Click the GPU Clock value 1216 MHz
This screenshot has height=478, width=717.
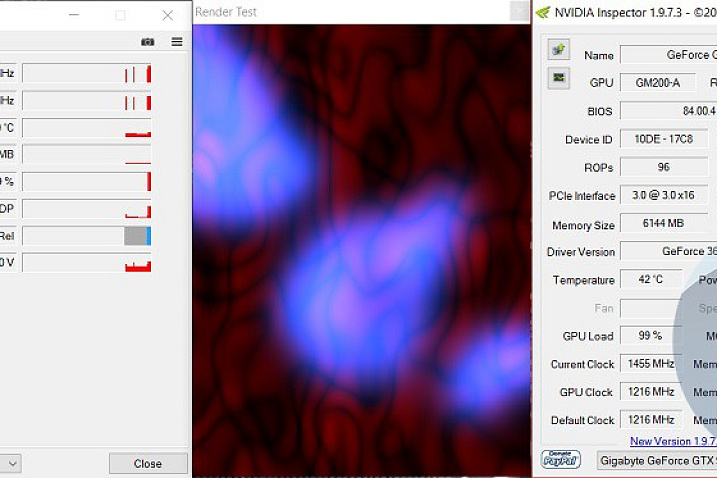651,392
